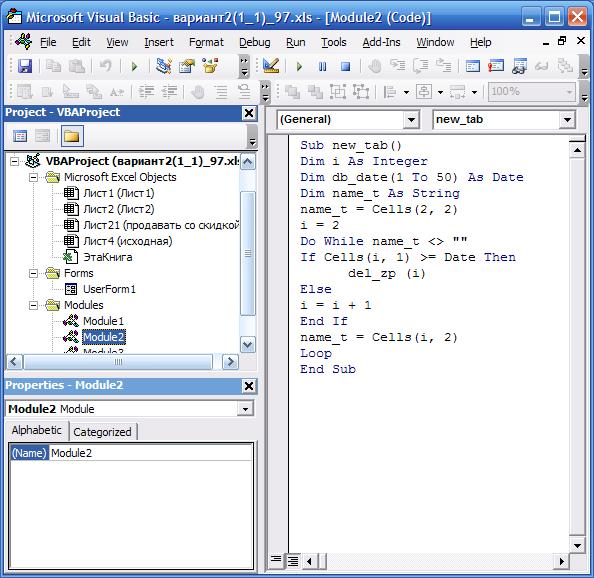Select Module1 in the project tree

(x=103, y=321)
